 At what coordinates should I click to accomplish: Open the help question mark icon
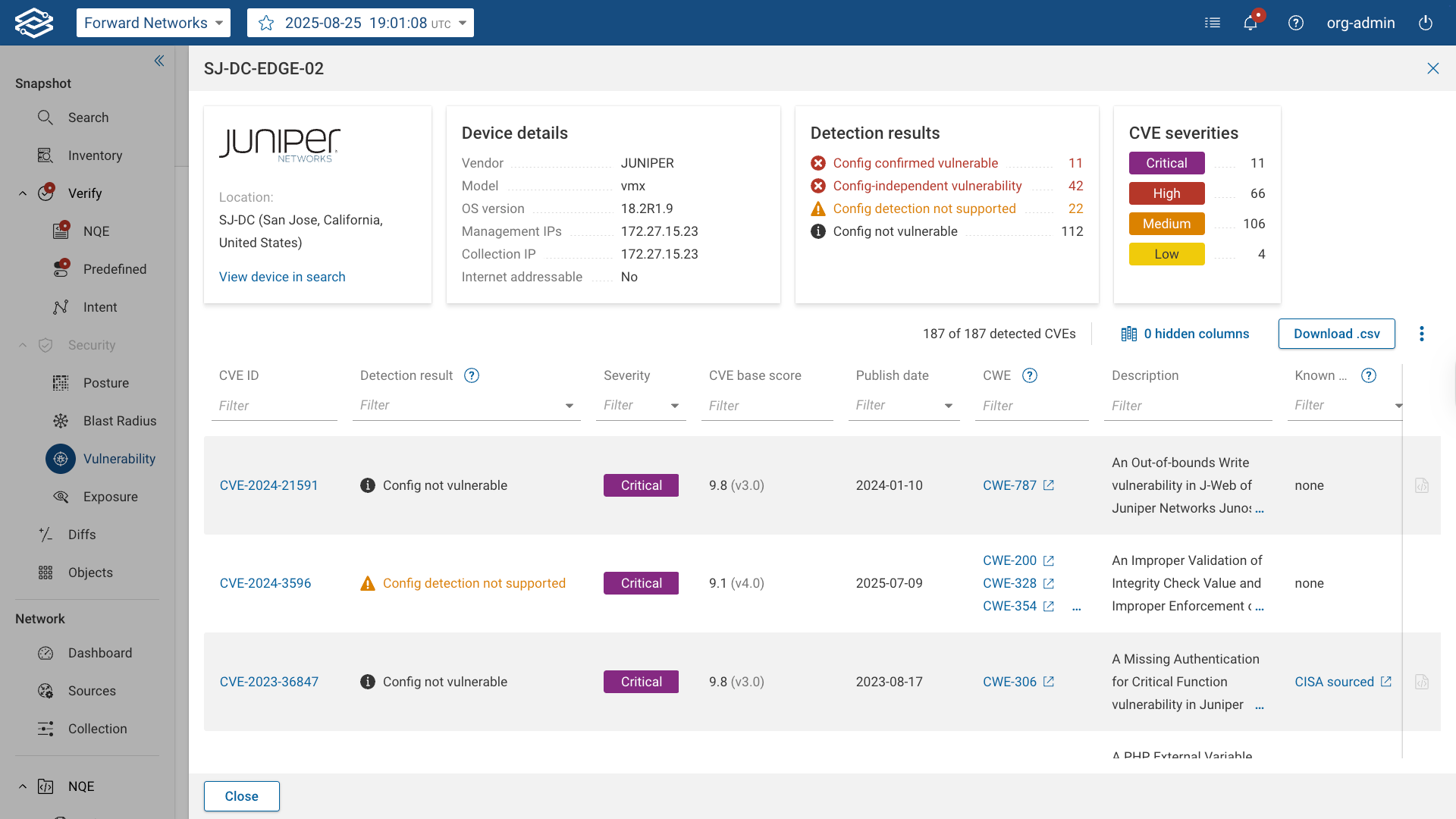tap(1296, 23)
